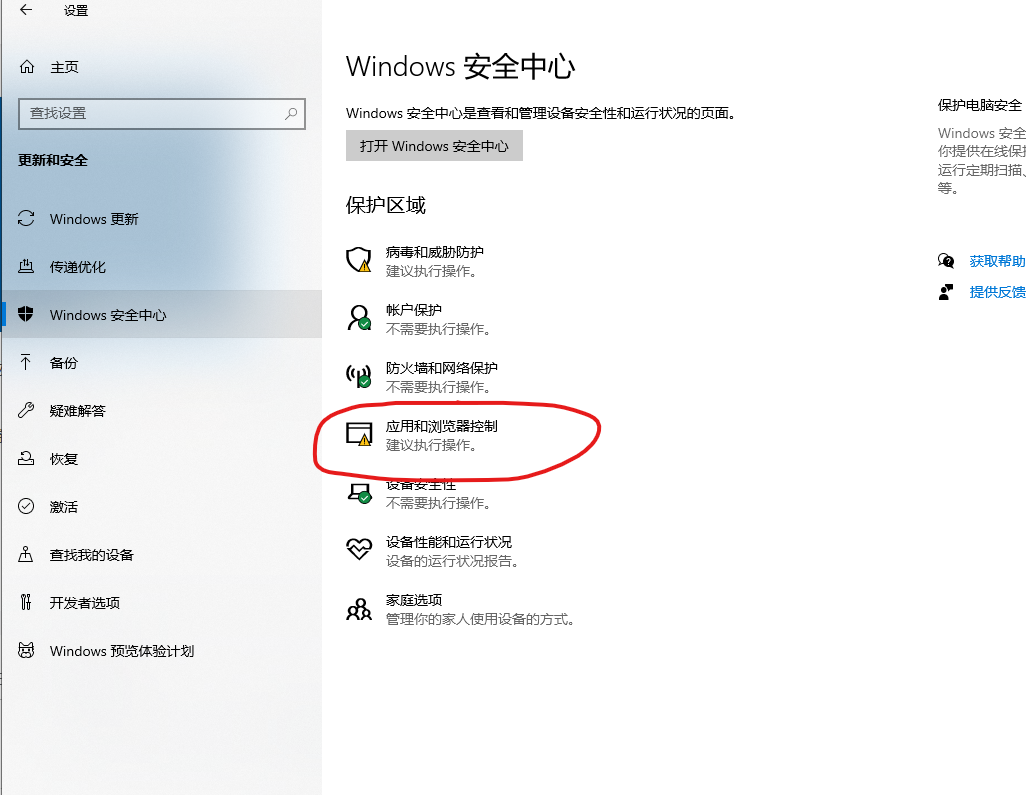Open 病毒和威胁防护 protection area
Image resolution: width=1026 pixels, height=795 pixels.
[415, 260]
